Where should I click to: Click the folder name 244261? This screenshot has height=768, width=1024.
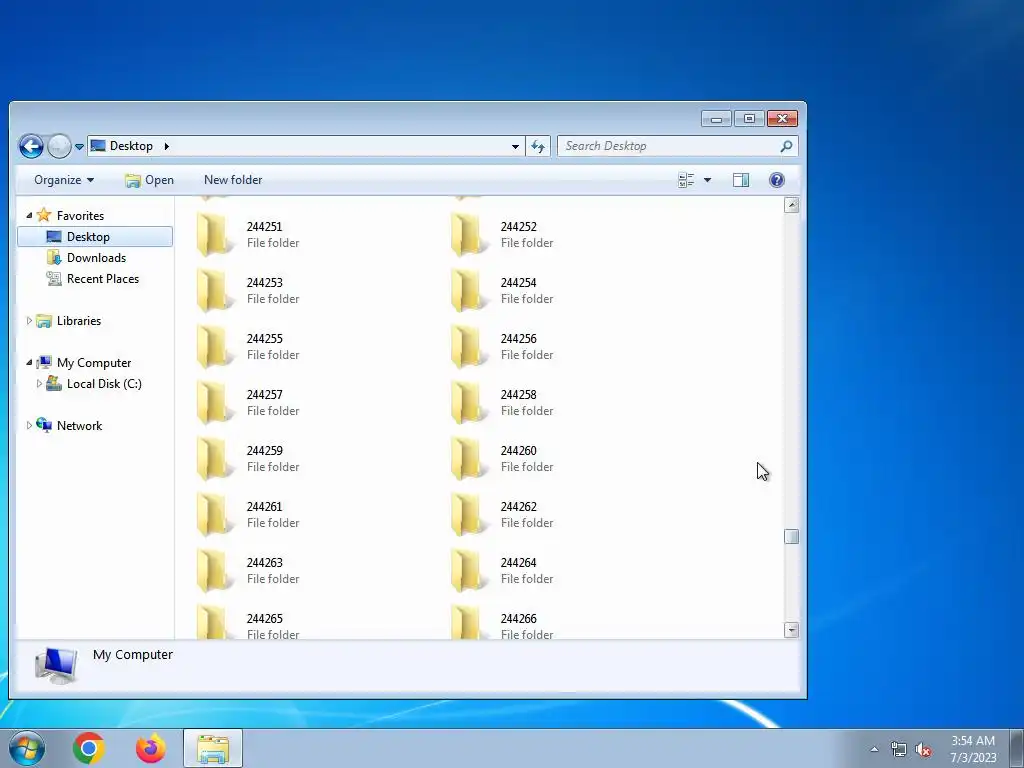(x=264, y=507)
